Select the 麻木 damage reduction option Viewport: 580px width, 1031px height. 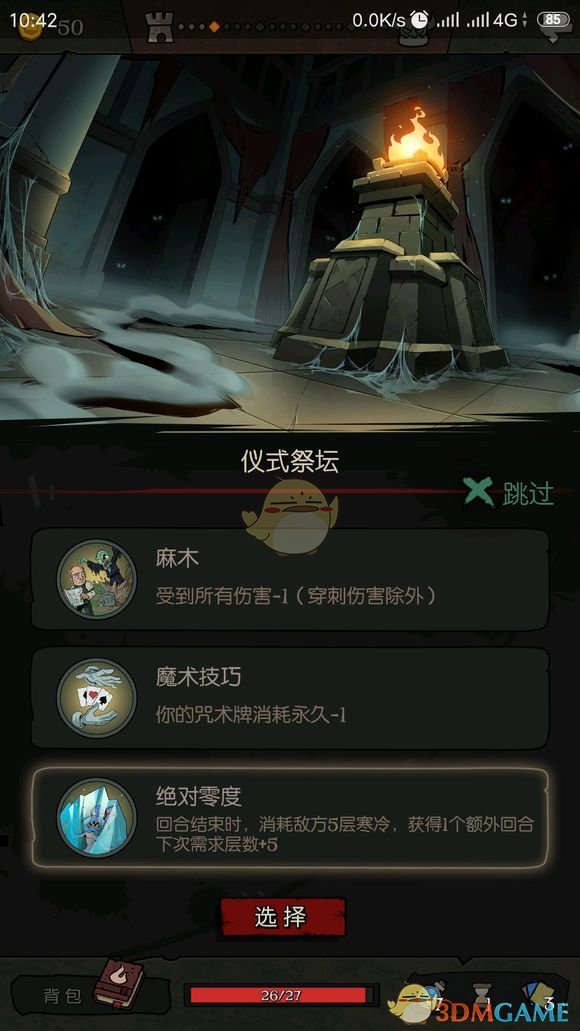tap(290, 579)
